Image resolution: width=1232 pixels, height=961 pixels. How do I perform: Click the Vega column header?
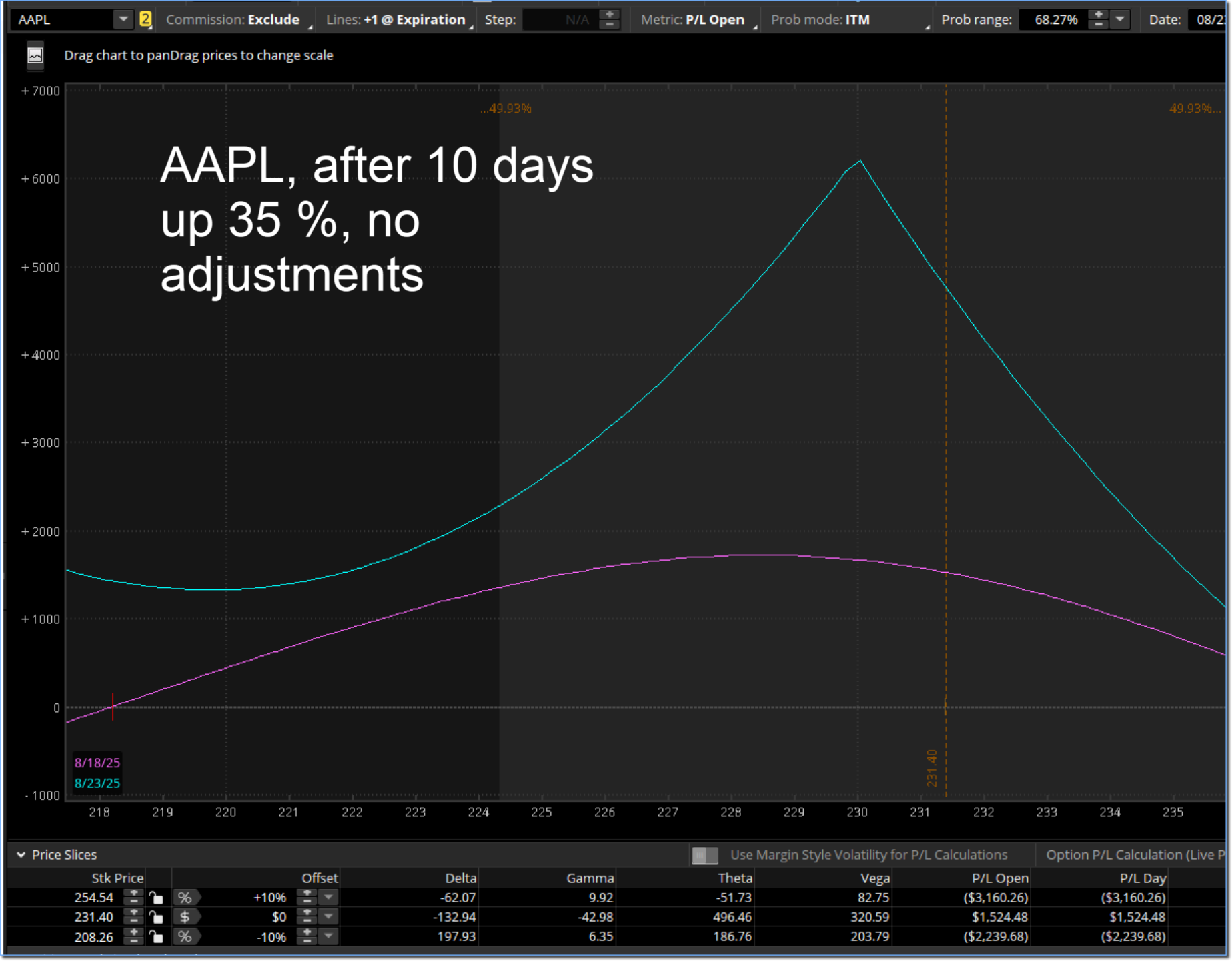pos(875,878)
